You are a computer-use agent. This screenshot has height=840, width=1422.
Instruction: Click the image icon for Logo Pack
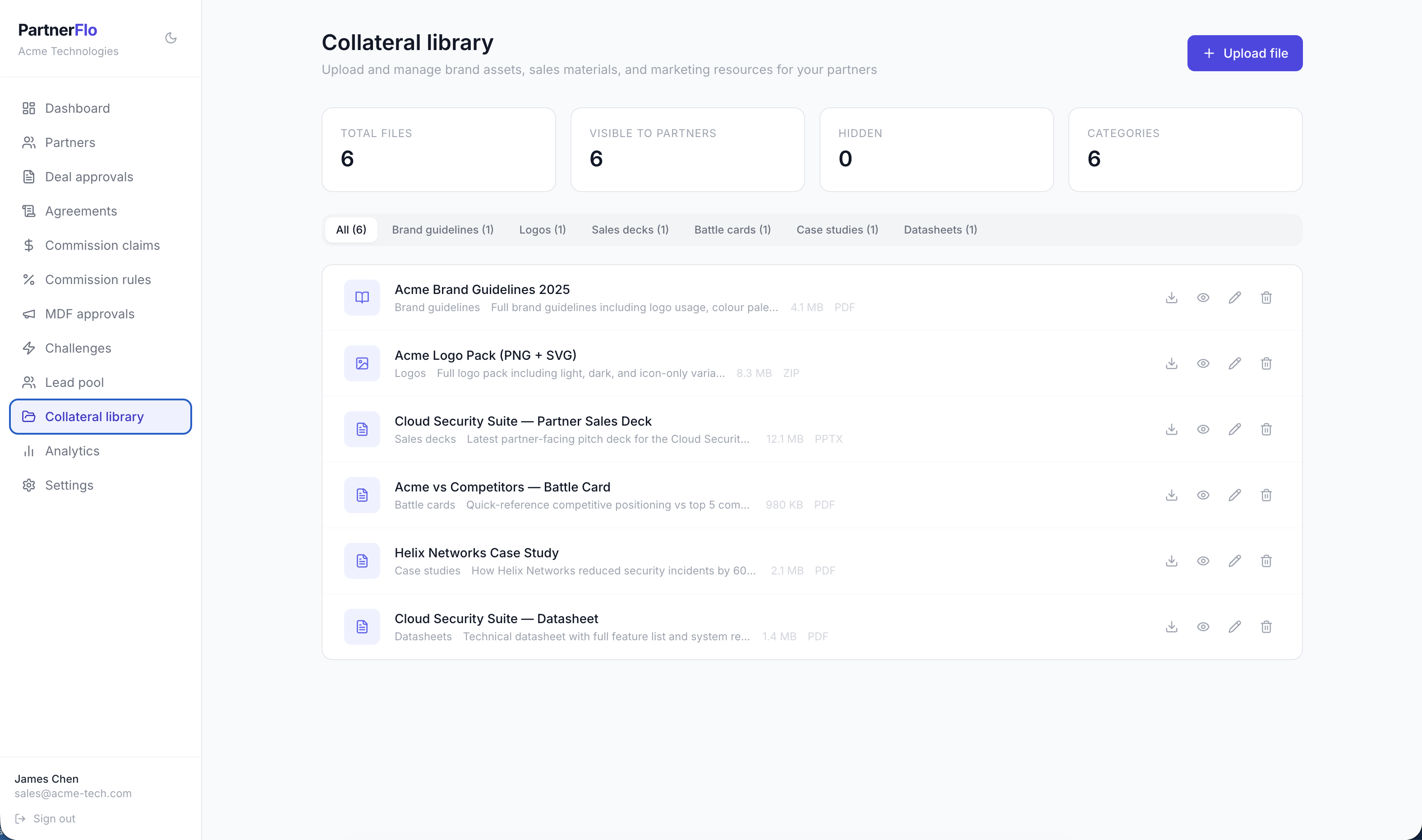362,363
